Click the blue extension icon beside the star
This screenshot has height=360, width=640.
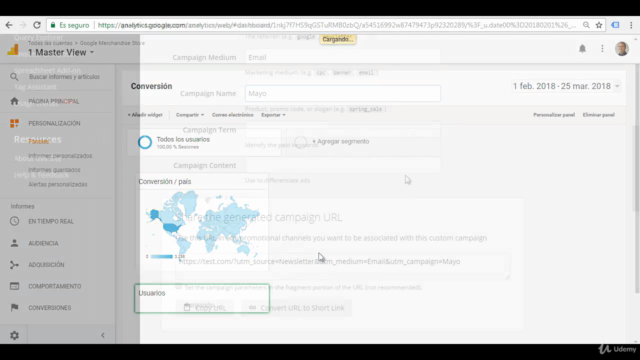(616, 25)
